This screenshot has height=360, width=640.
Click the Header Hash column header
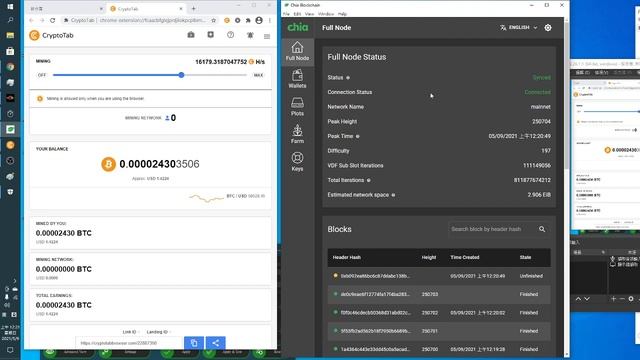[347, 258]
